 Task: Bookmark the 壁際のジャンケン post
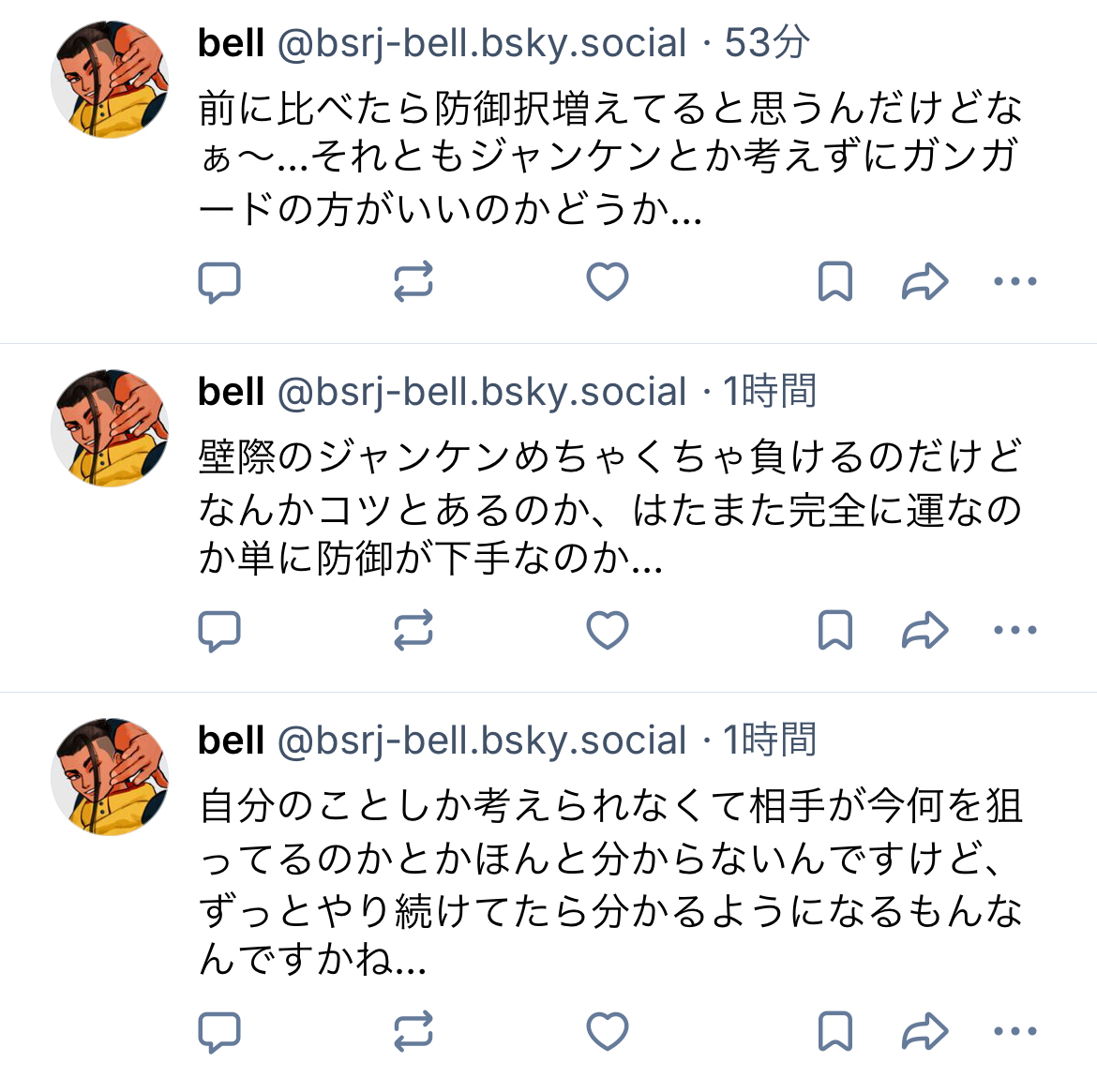[835, 631]
